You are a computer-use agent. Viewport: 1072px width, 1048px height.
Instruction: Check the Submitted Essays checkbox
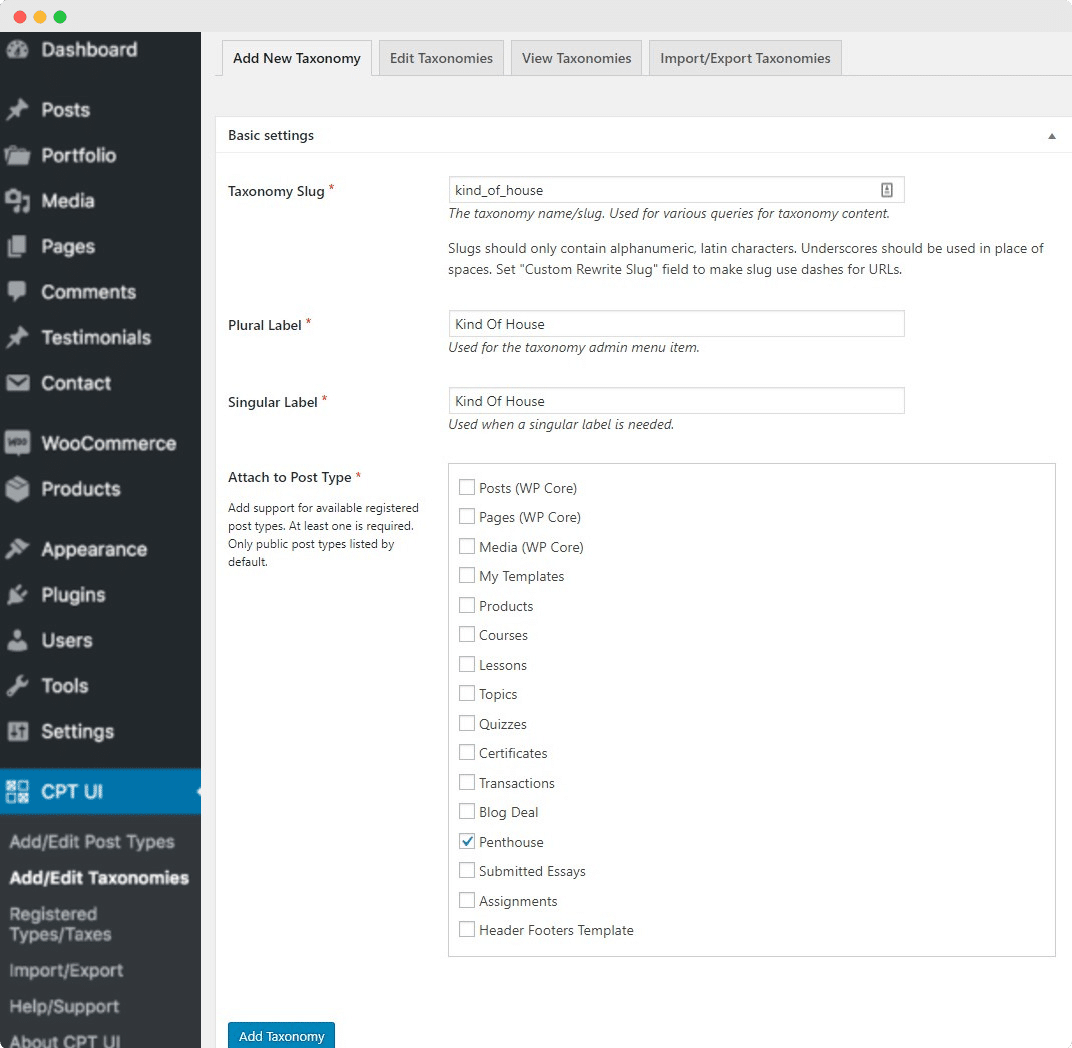(x=467, y=870)
